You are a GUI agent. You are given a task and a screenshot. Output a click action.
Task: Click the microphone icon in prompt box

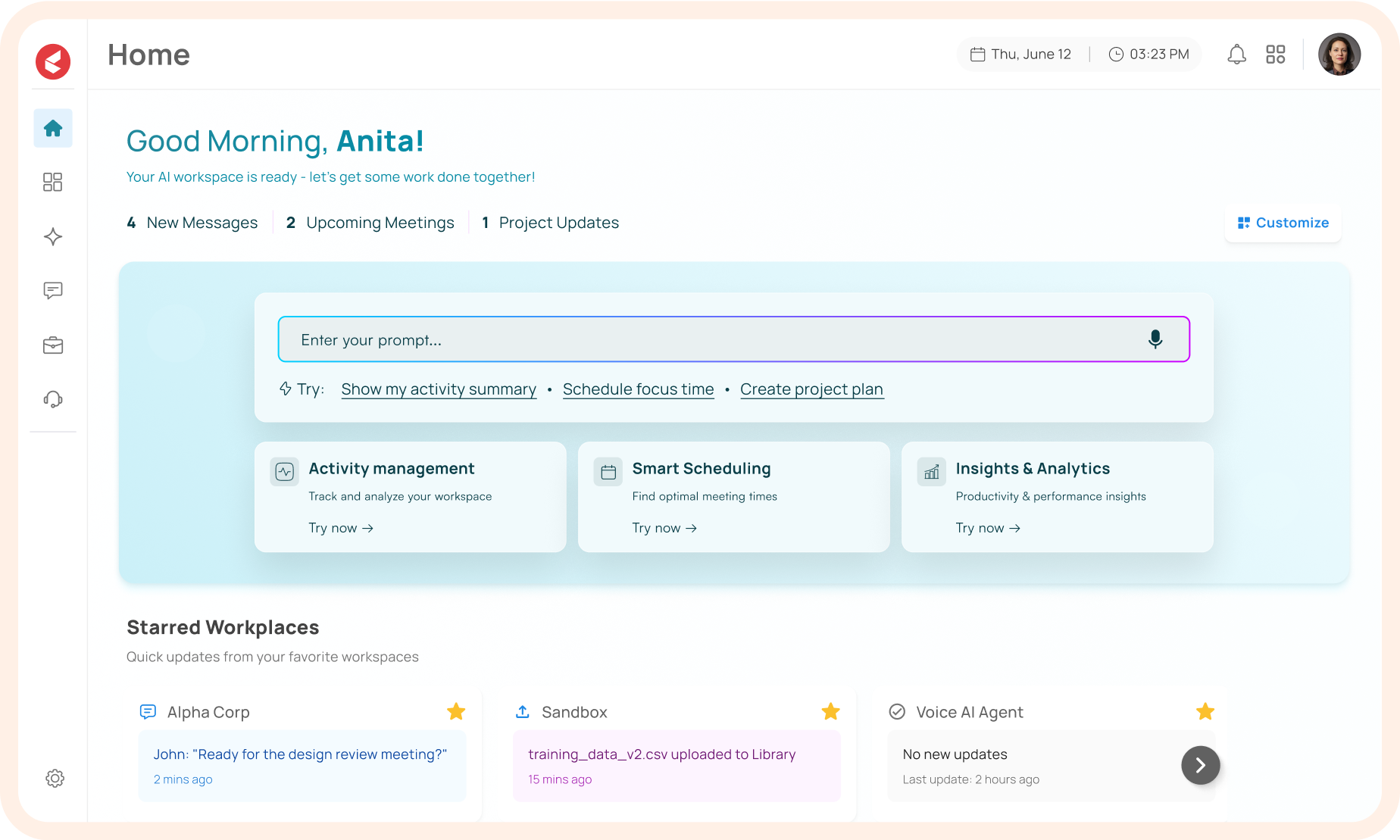click(x=1155, y=339)
